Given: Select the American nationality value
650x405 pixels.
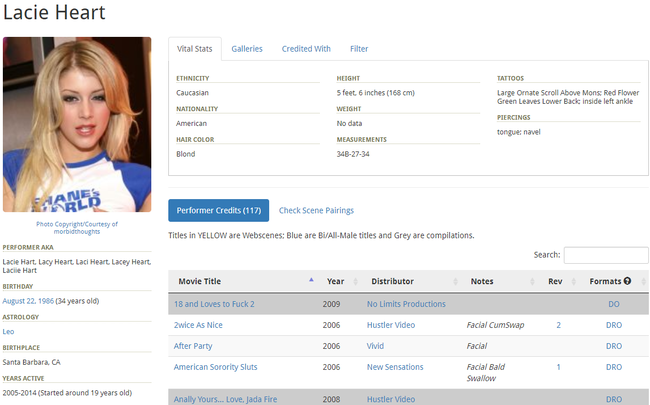Looking at the screenshot, I should [x=191, y=124].
